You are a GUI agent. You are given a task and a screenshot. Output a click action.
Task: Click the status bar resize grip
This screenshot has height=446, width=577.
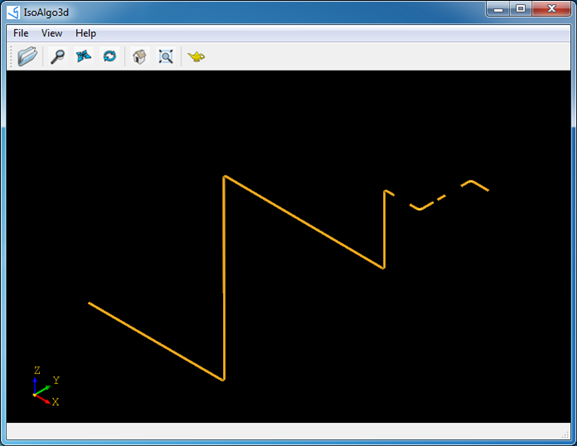coord(565,435)
